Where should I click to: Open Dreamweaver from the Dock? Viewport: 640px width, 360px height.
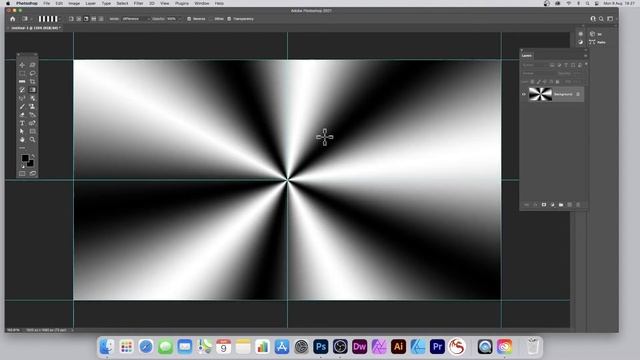click(x=360, y=347)
